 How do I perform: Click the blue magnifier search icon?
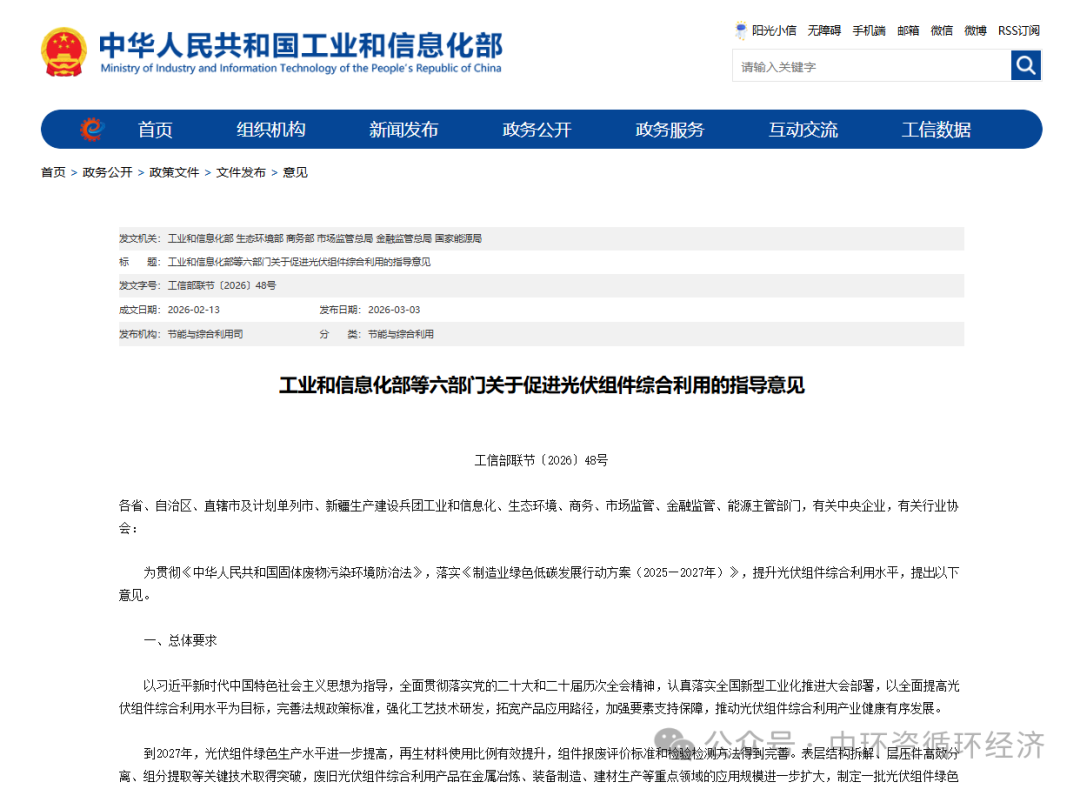tap(1026, 65)
